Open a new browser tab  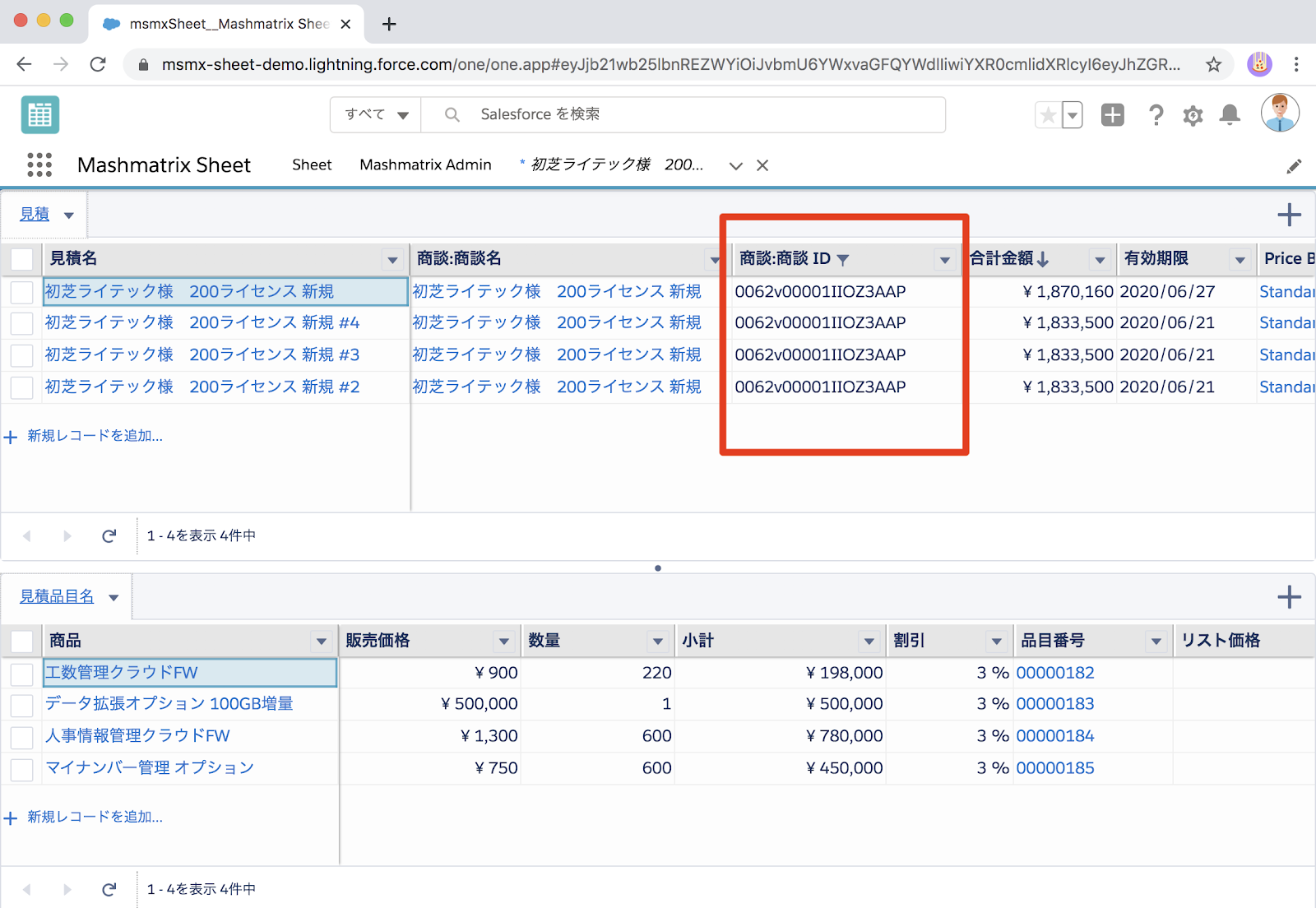pos(389,24)
